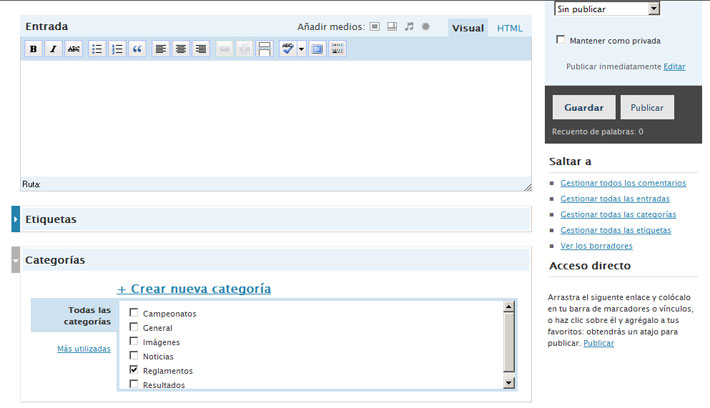This screenshot has width=710, height=408.
Task: Open the Sin publicar status dropdown
Action: (x=607, y=9)
